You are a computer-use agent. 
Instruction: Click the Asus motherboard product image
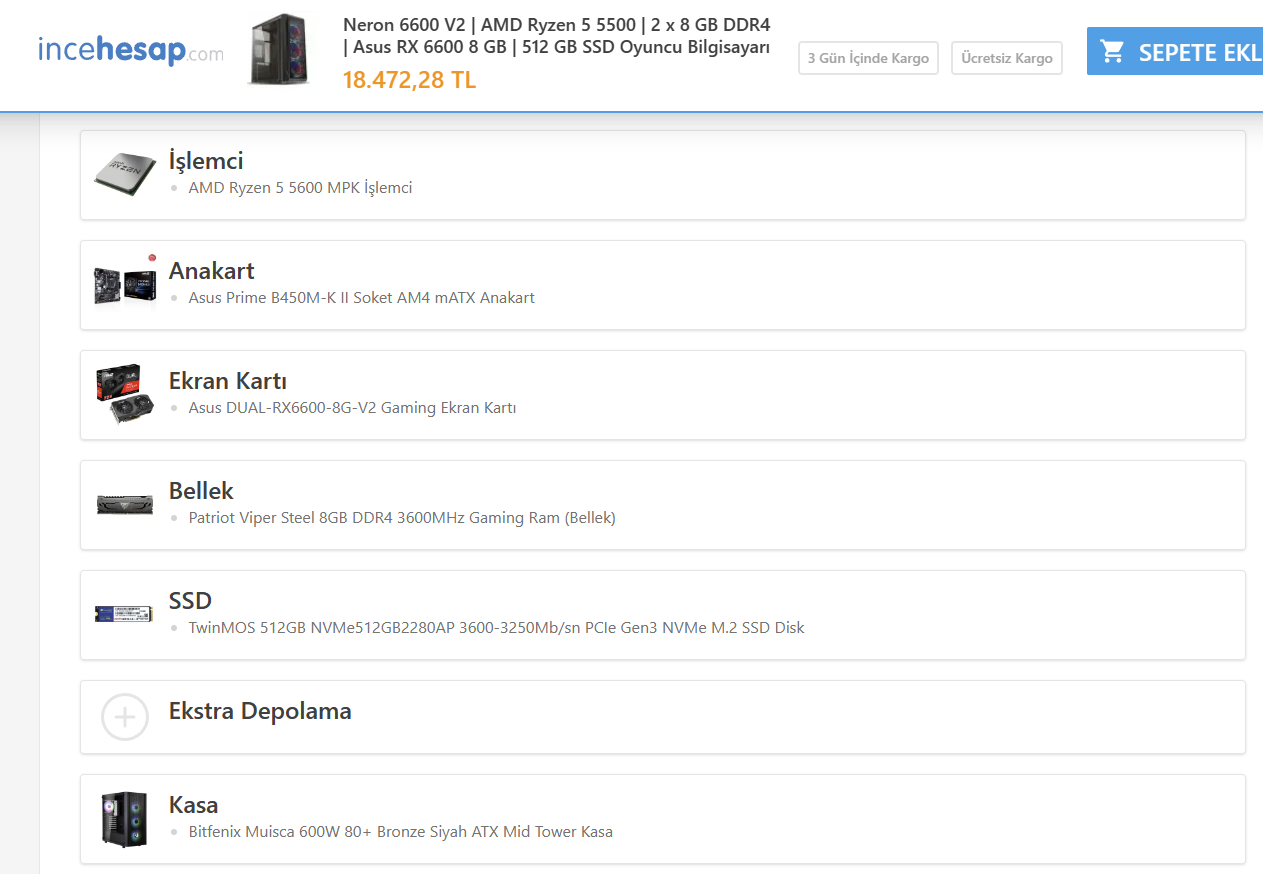[x=125, y=284]
